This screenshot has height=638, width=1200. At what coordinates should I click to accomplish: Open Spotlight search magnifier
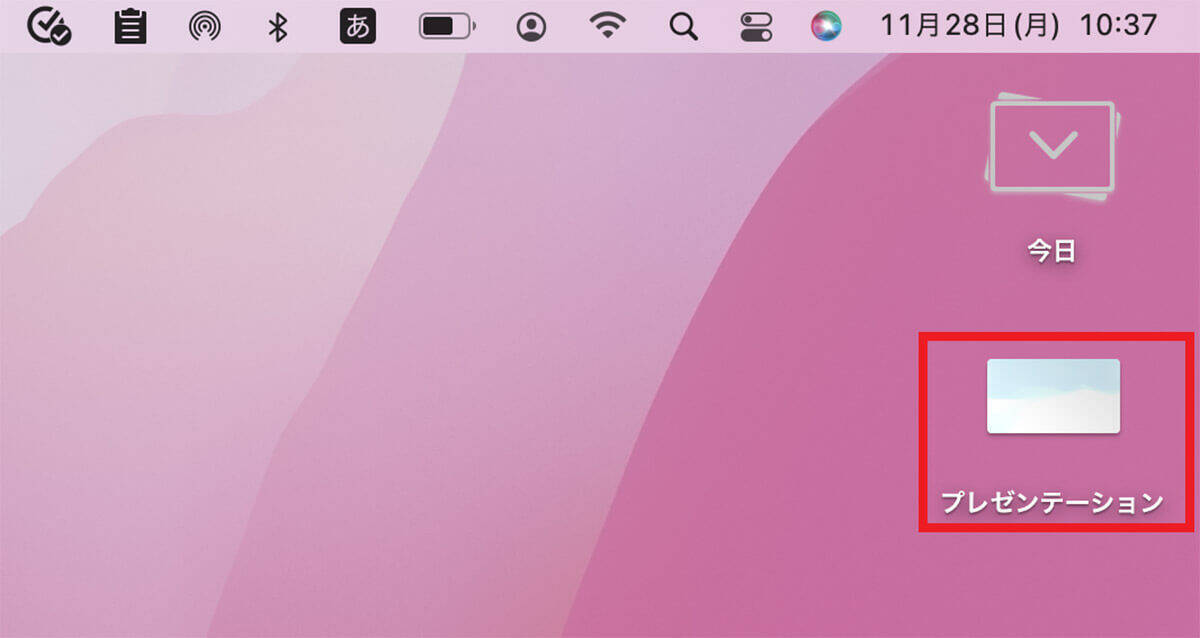pos(683,27)
